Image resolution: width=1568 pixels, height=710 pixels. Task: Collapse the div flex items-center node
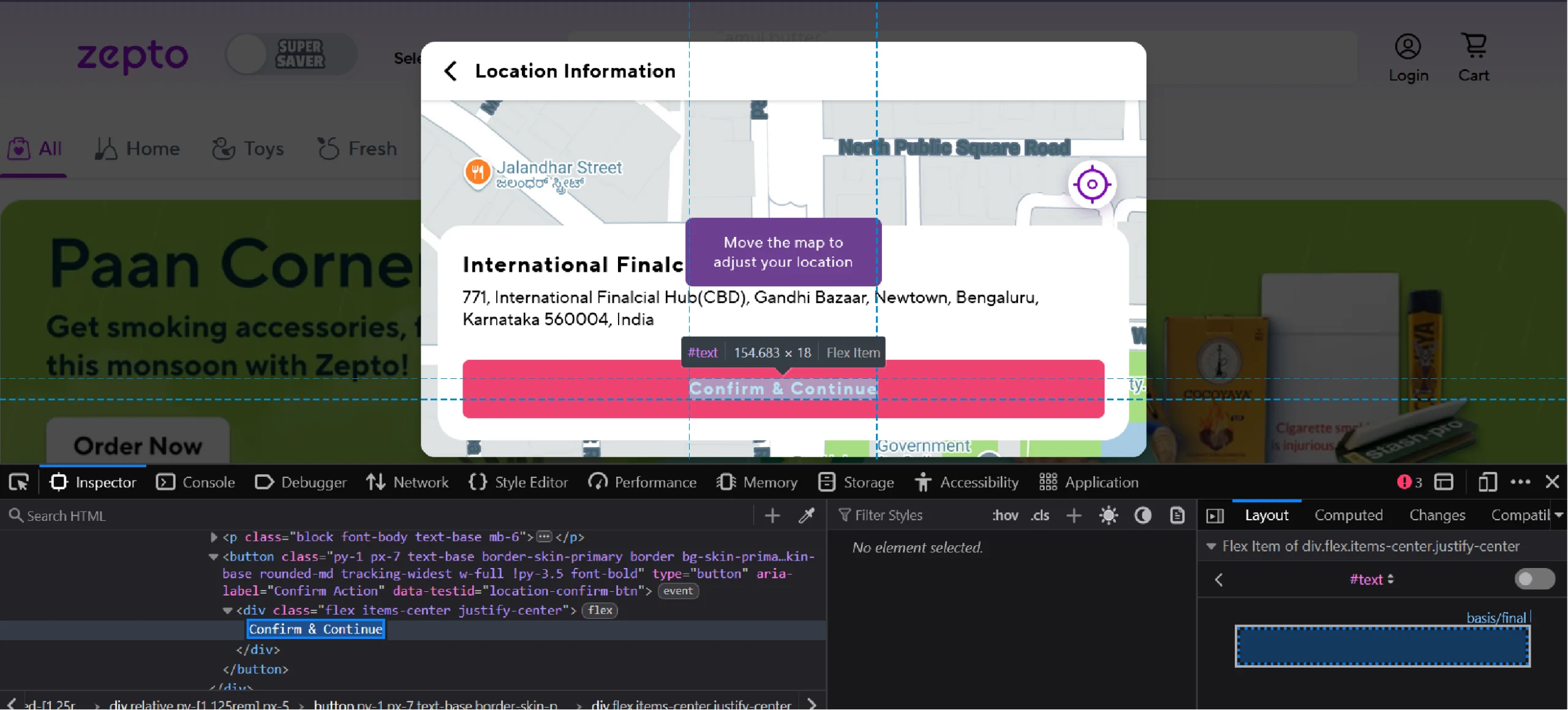227,611
